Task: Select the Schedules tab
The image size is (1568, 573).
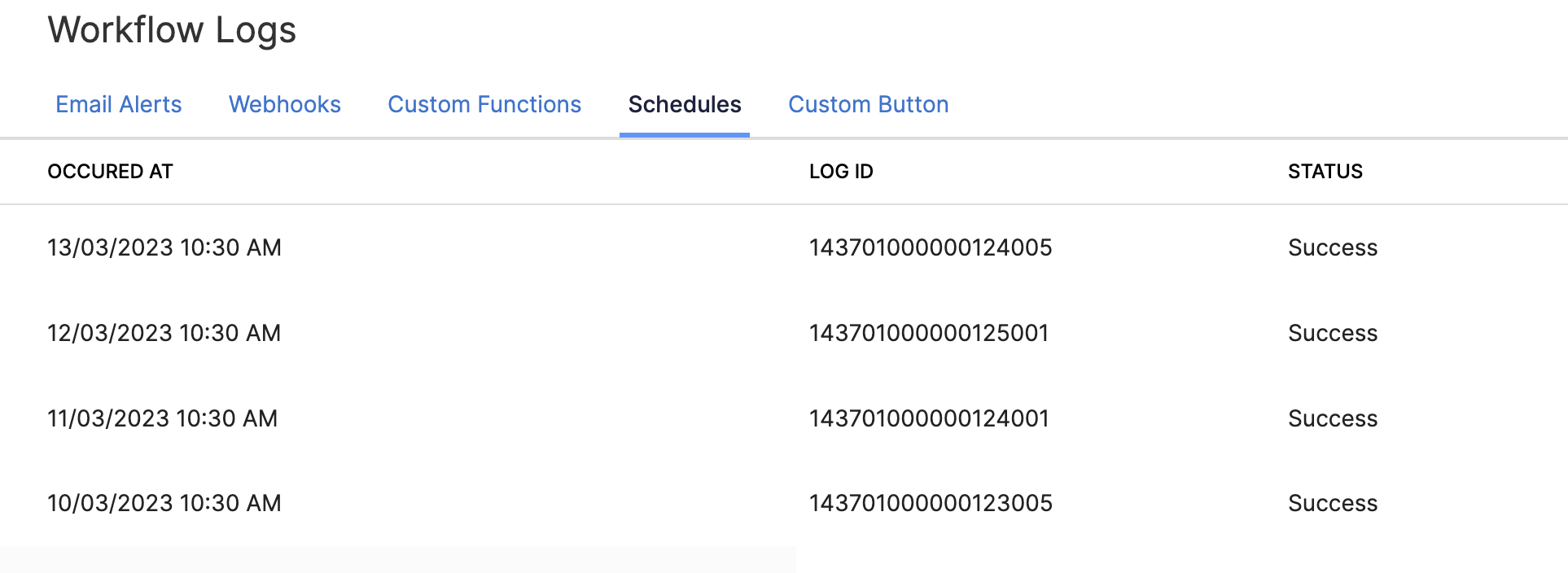Action: click(x=683, y=104)
